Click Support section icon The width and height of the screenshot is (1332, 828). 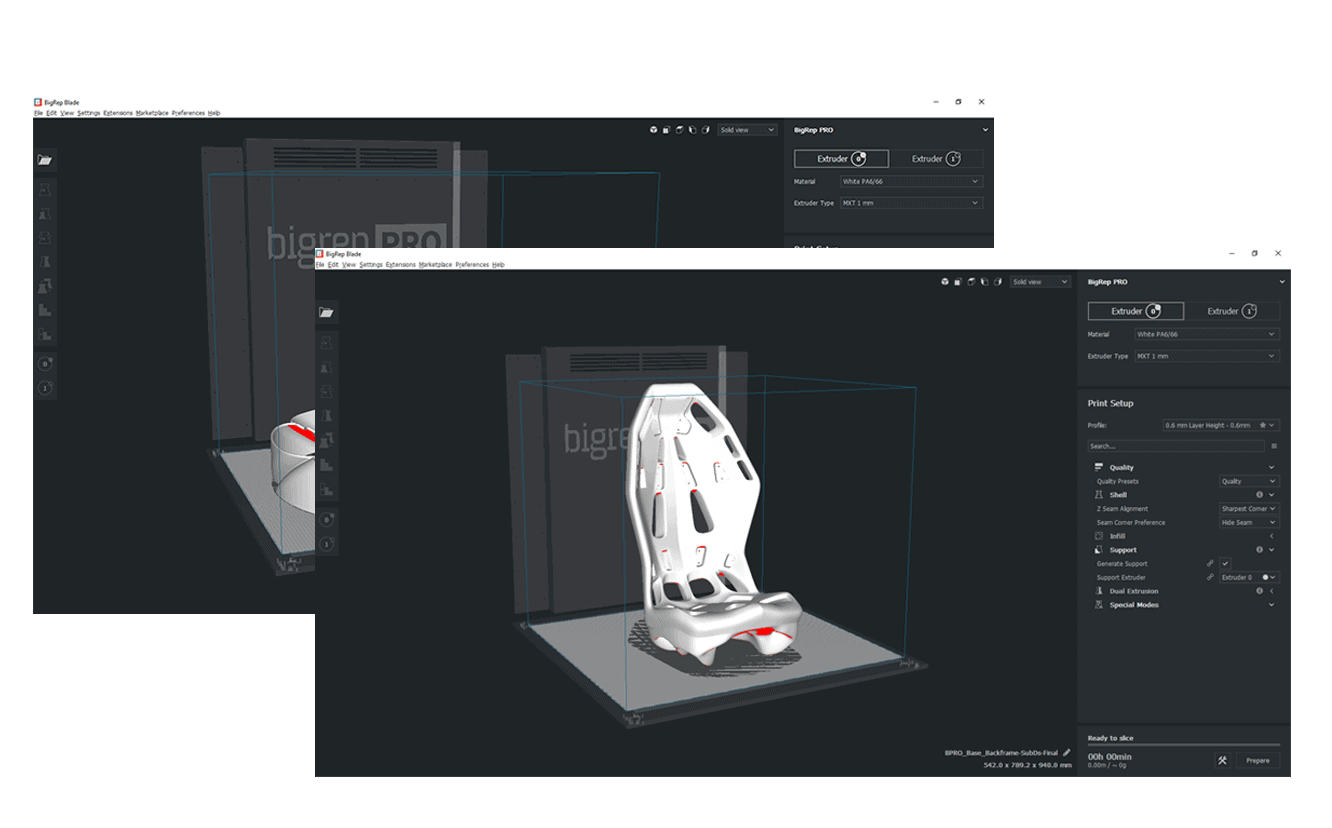(1098, 550)
